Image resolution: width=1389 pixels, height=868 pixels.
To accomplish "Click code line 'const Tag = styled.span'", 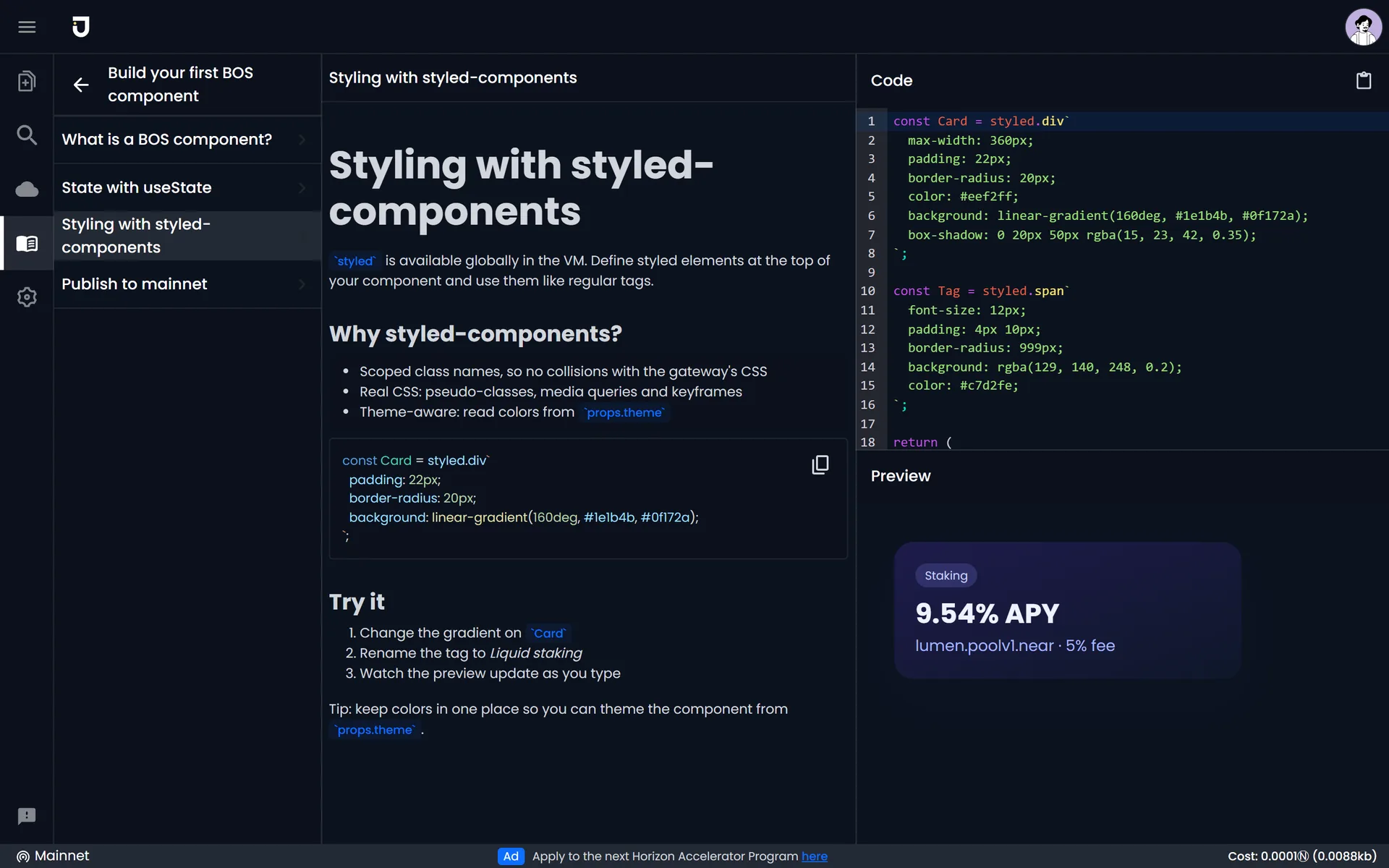I will click(x=980, y=291).
